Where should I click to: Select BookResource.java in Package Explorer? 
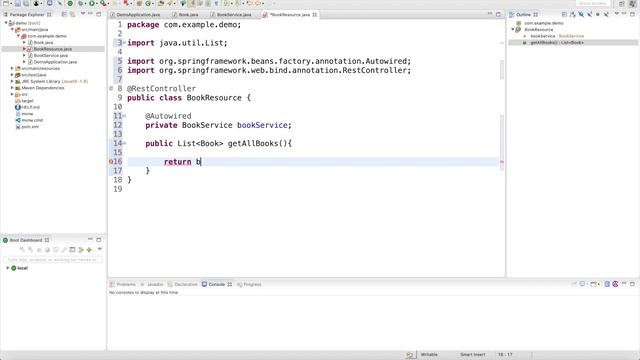[x=53, y=49]
